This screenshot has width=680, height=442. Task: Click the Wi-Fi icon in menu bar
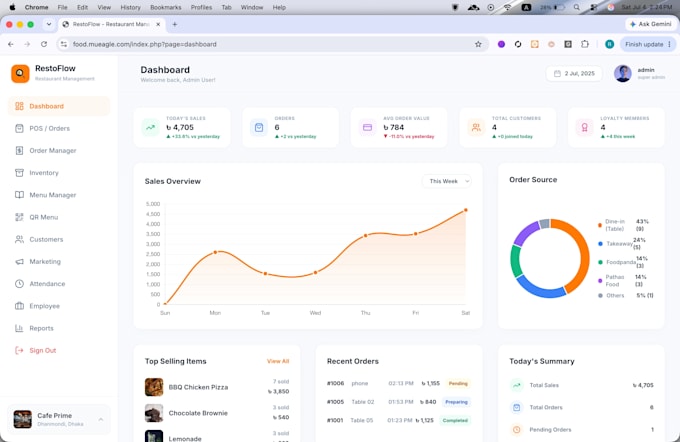(507, 7)
